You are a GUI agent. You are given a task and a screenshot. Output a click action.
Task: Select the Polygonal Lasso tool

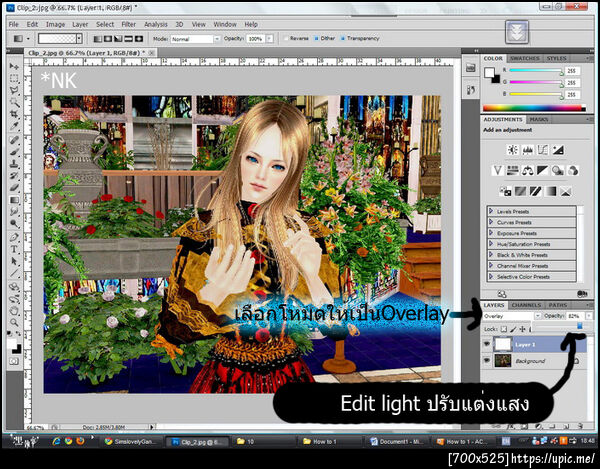pos(14,90)
